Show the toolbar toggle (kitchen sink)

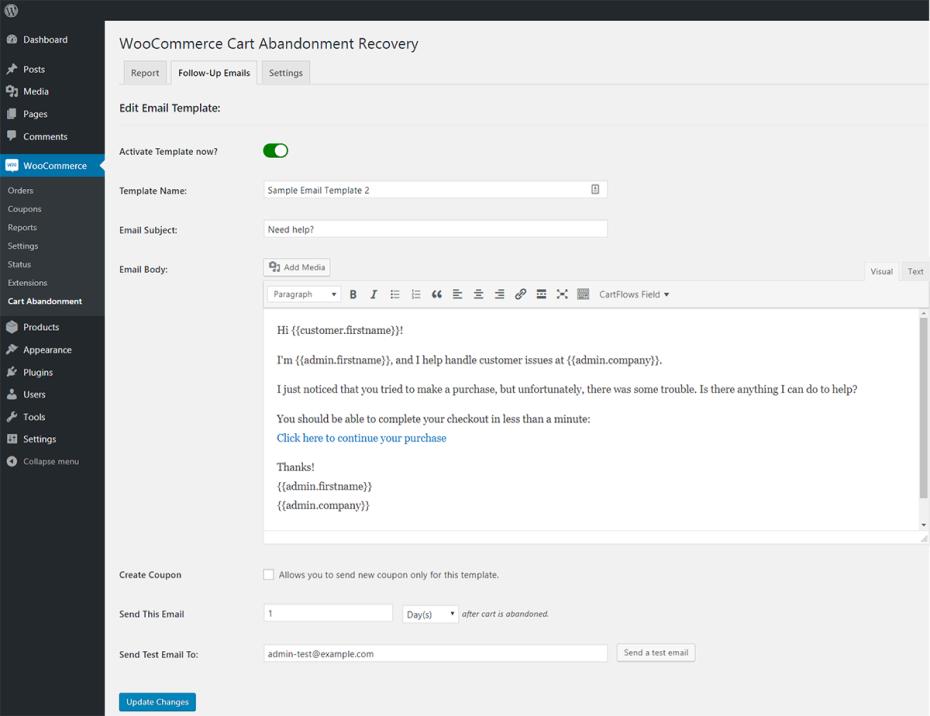(583, 295)
